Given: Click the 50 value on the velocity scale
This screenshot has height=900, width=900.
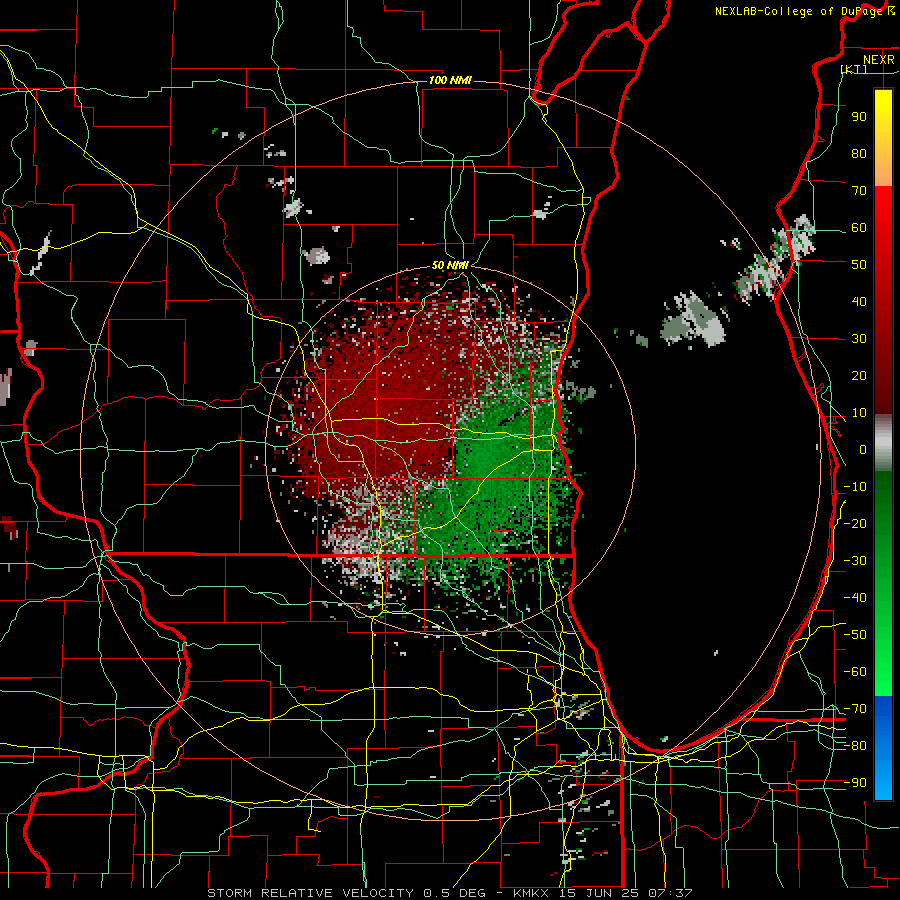Looking at the screenshot, I should click(x=859, y=265).
